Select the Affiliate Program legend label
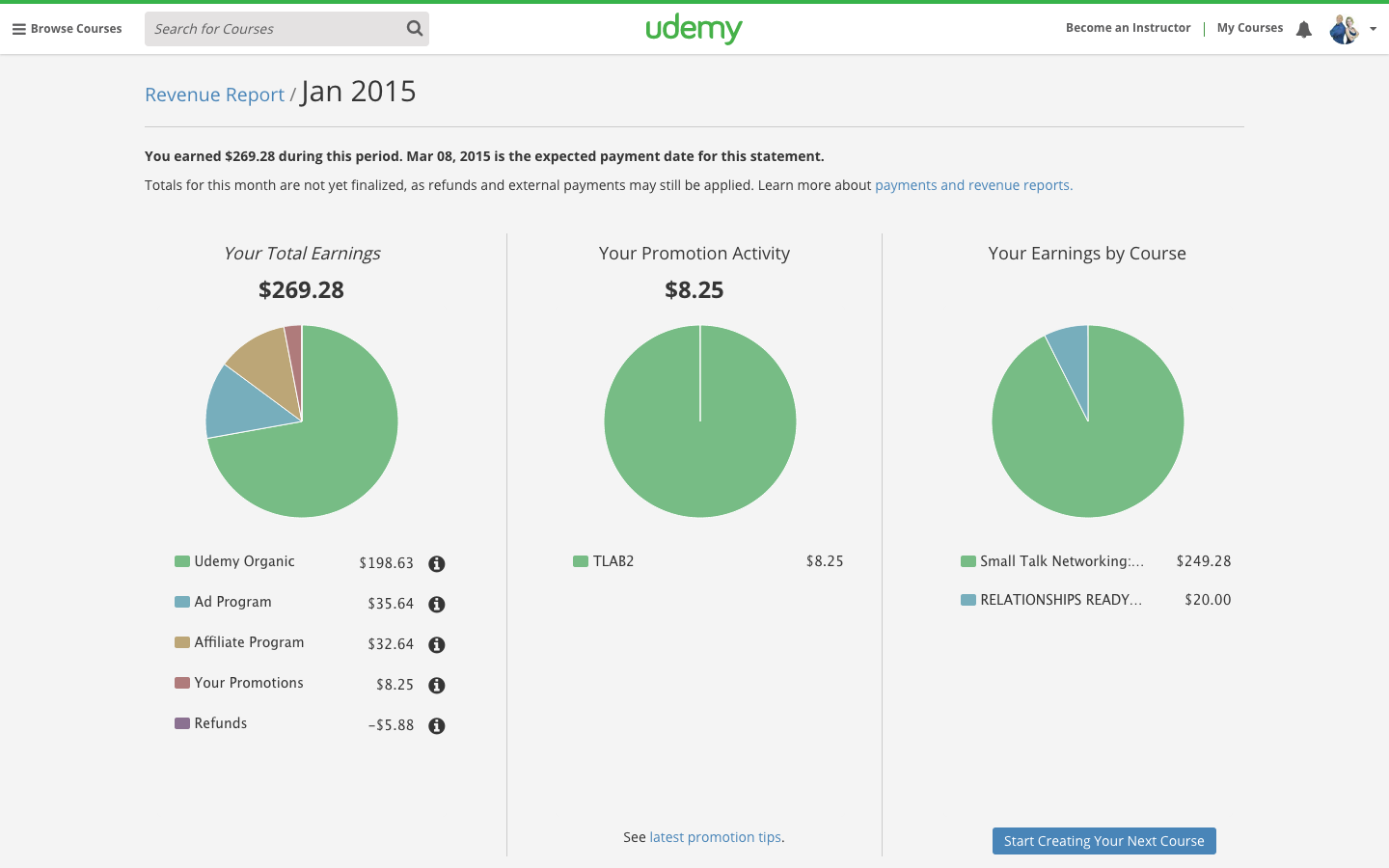Image resolution: width=1389 pixels, height=868 pixels. (x=250, y=642)
